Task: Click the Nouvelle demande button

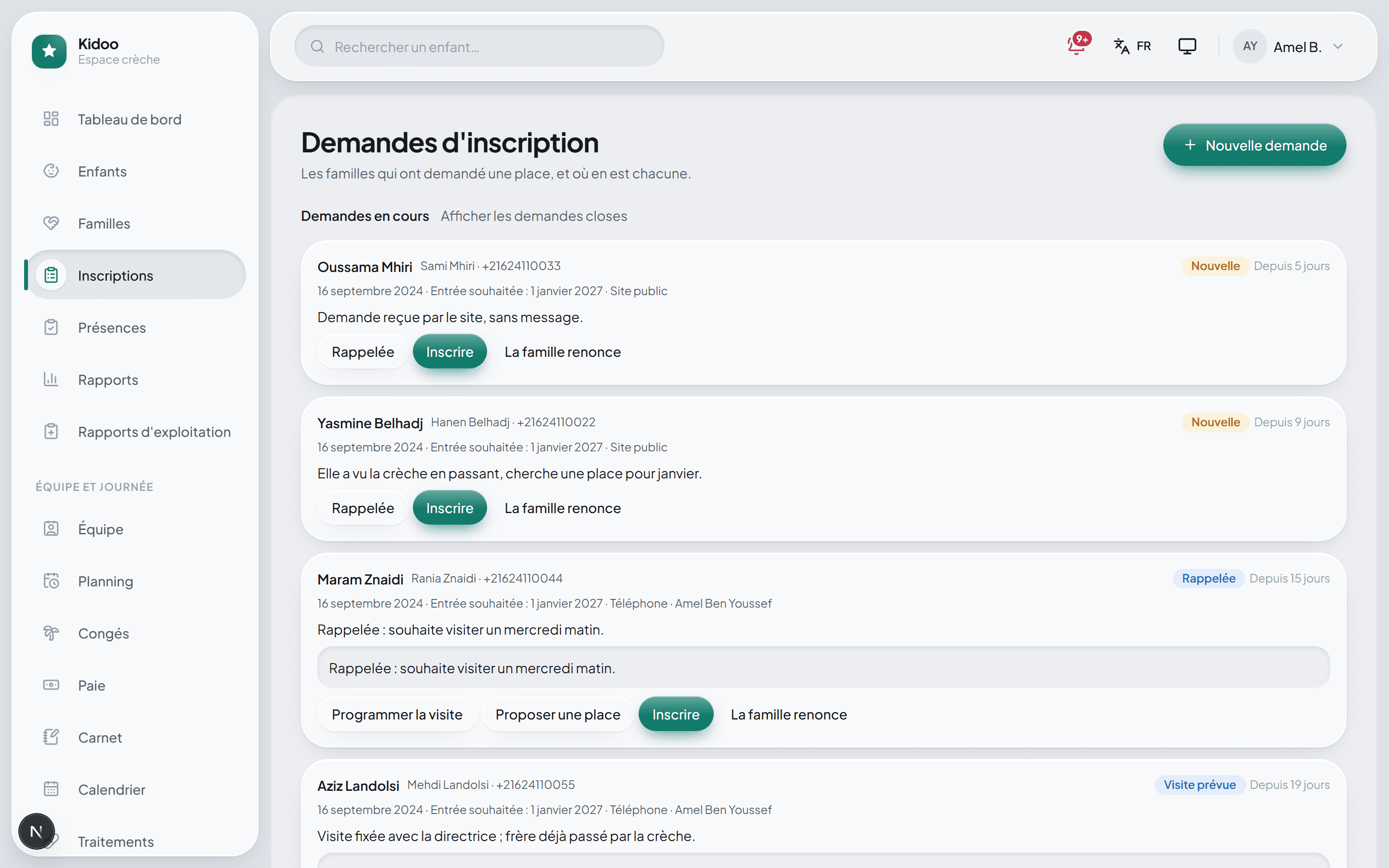Action: pyautogui.click(x=1254, y=145)
